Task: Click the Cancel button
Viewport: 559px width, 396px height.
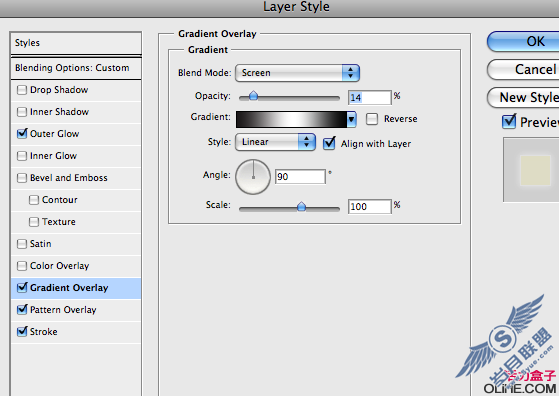Action: click(523, 70)
